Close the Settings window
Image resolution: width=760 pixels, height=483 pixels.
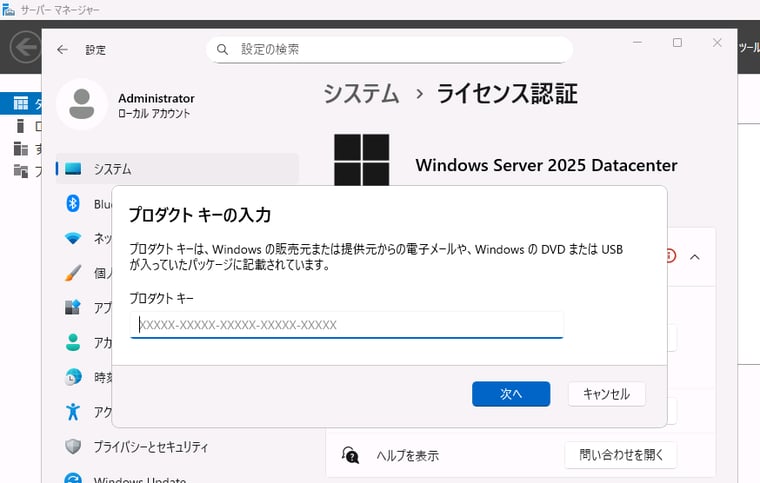[717, 43]
